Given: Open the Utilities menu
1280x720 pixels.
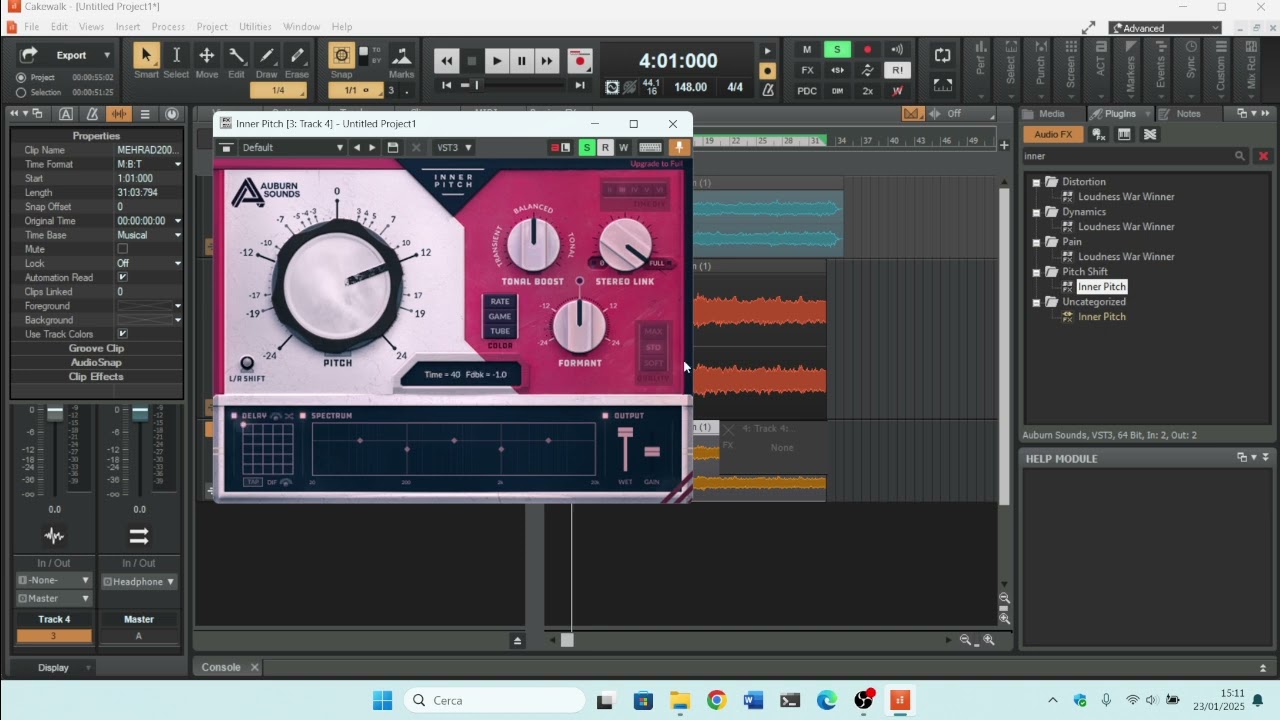Looking at the screenshot, I should click(255, 27).
